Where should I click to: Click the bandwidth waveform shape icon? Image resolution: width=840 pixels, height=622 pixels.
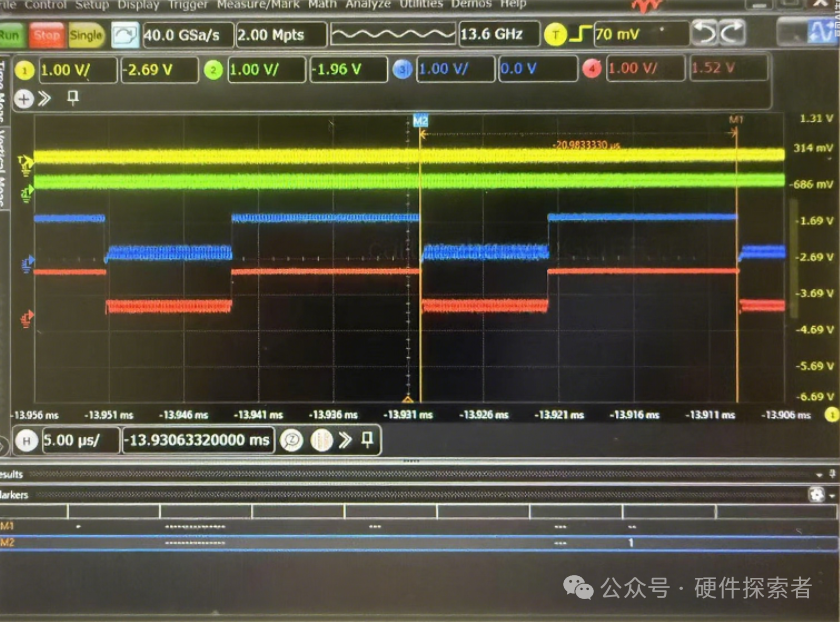point(393,34)
